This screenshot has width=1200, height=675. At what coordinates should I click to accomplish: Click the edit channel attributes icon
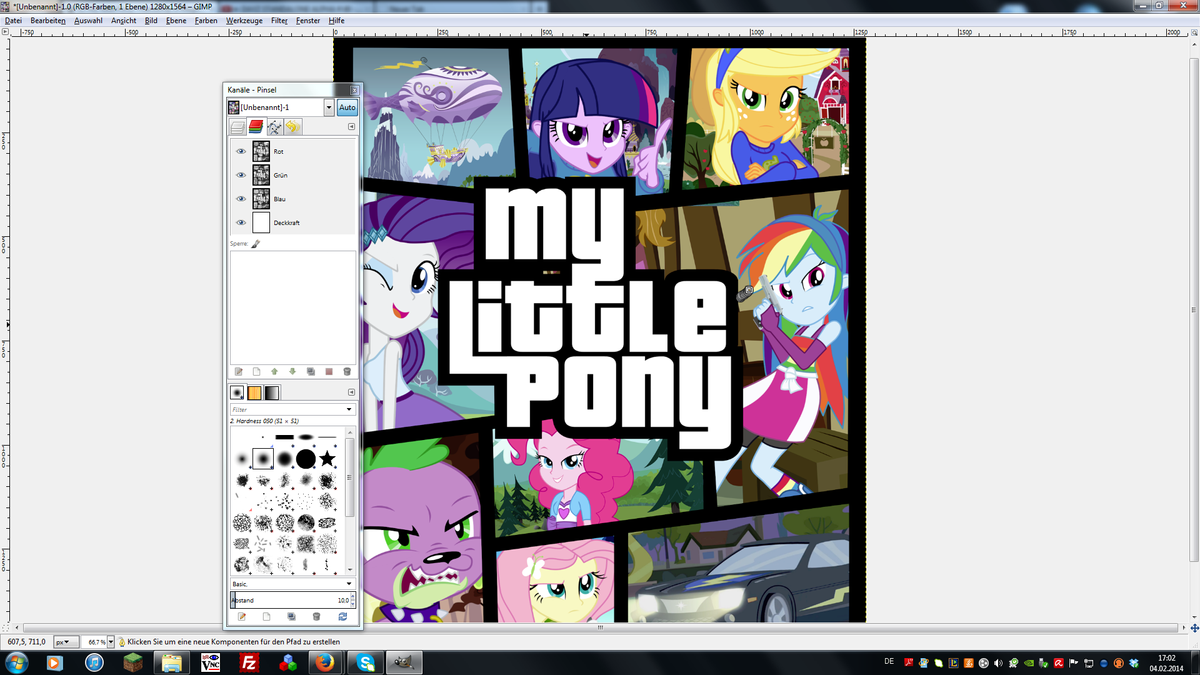click(x=238, y=371)
